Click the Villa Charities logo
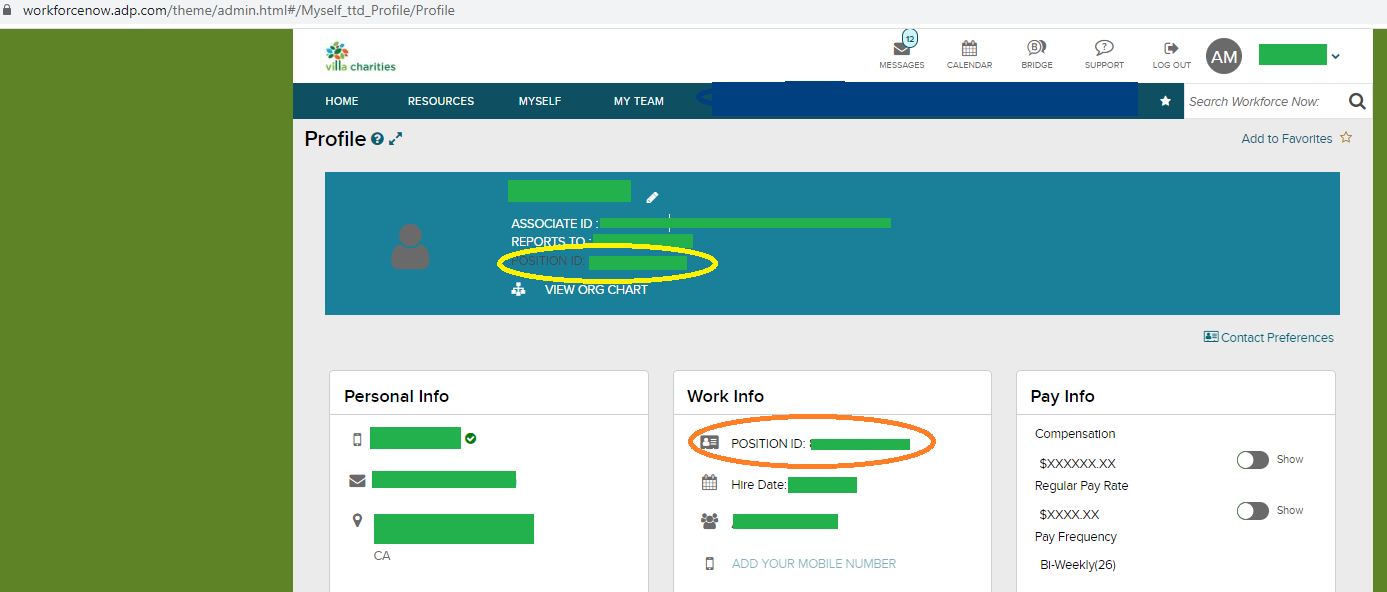The image size is (1387, 592). click(x=360, y=57)
